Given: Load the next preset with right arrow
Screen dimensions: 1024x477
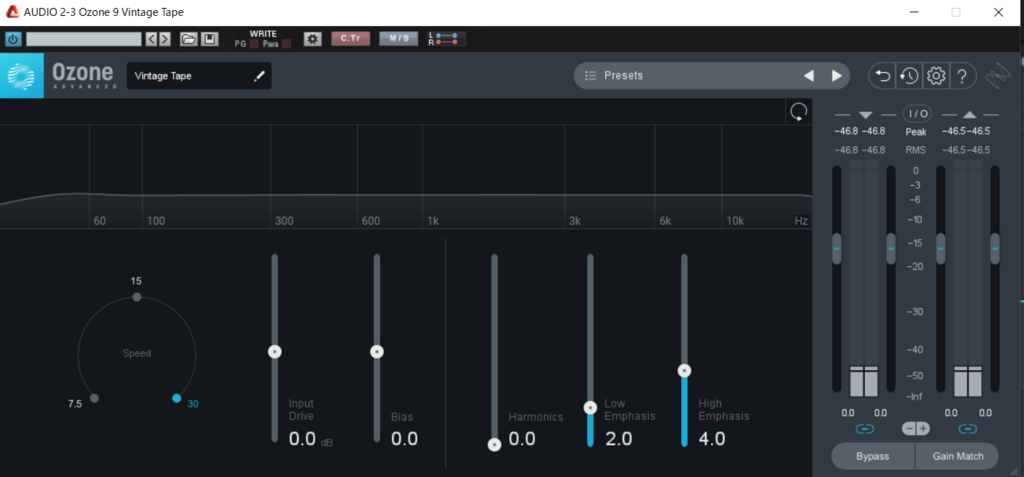Looking at the screenshot, I should (837, 76).
